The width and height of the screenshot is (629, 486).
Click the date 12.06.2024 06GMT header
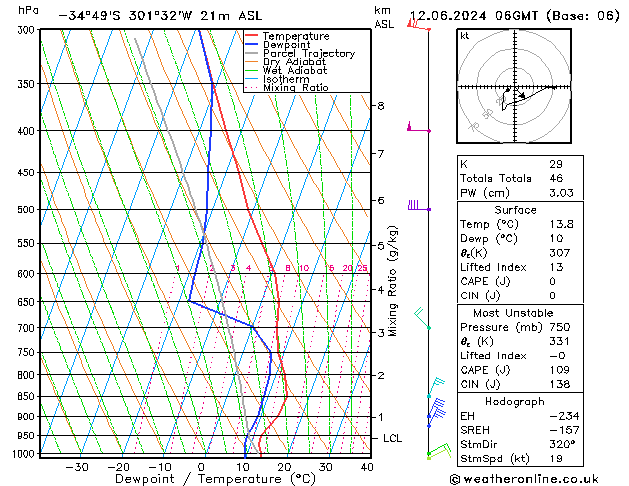click(x=474, y=16)
